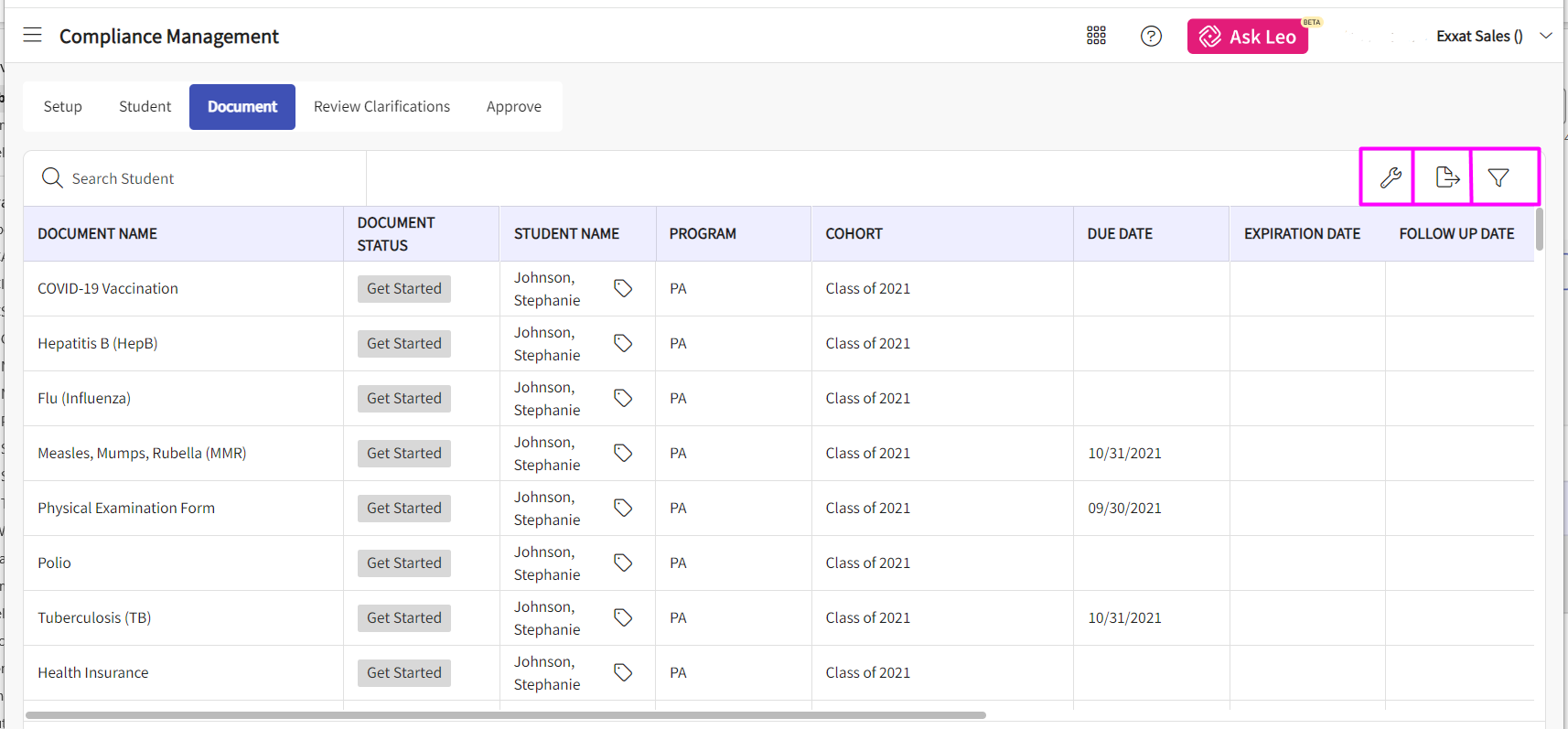Screen dimensions: 1568x729
Task: Switch to the Setup tab
Action: [62, 107]
